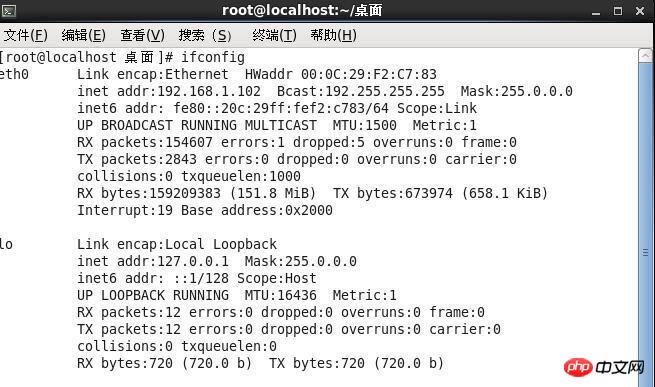
Task: Open the 文件(F) menu
Action: click(25, 35)
